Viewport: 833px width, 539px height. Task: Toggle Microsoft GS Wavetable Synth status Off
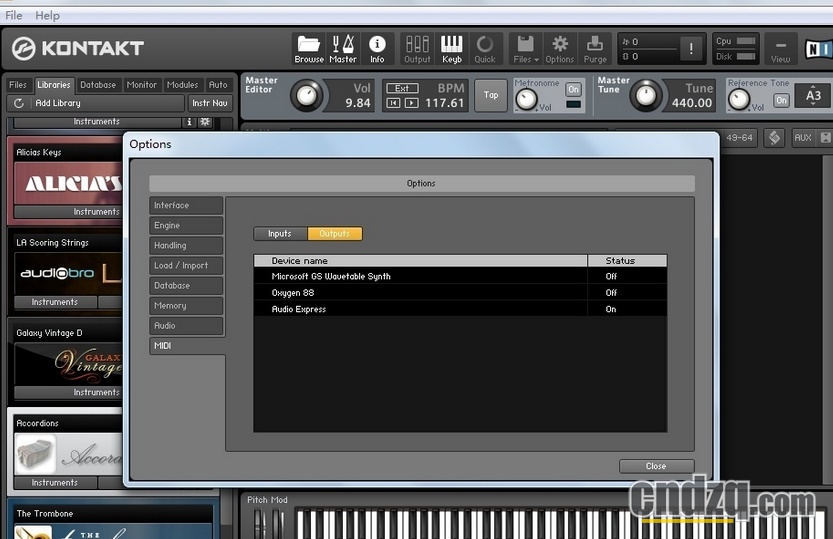coord(611,276)
